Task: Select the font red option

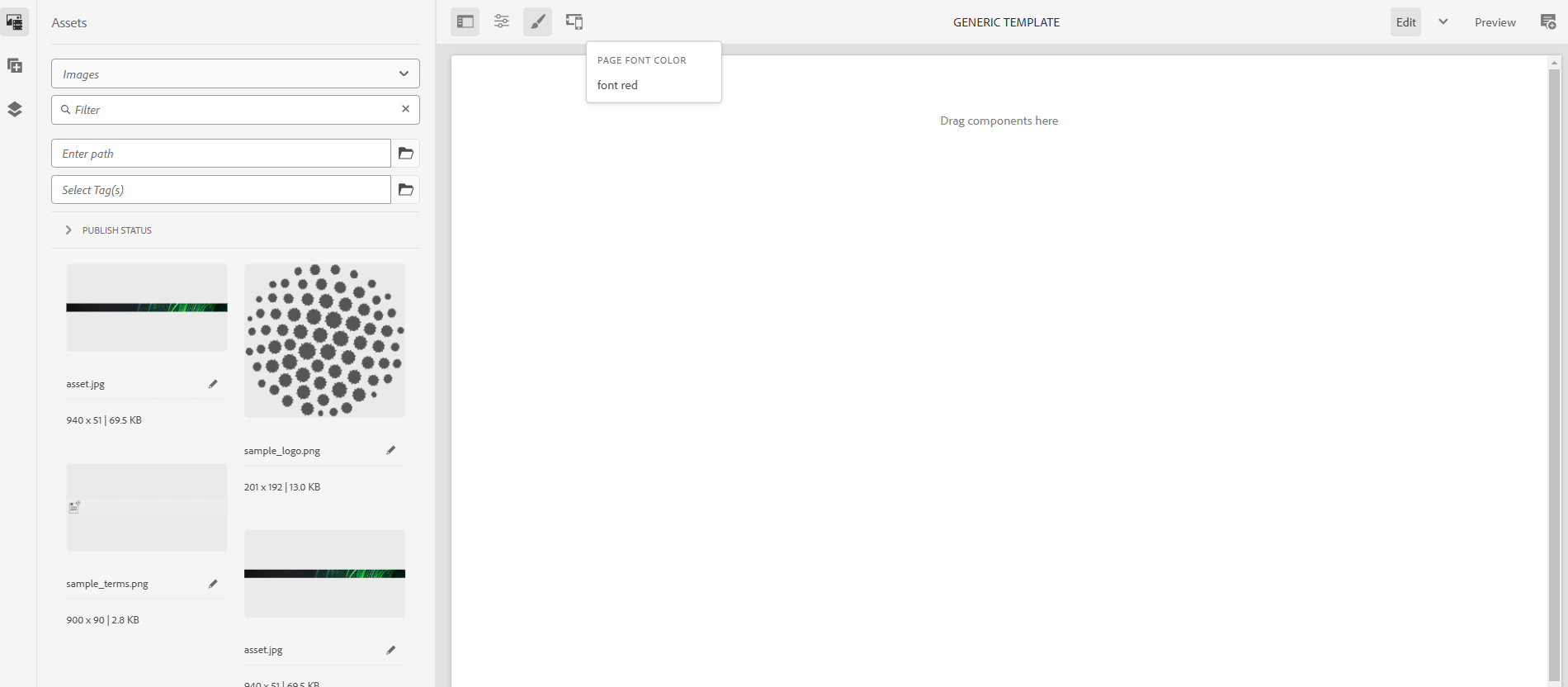Action: [x=617, y=85]
